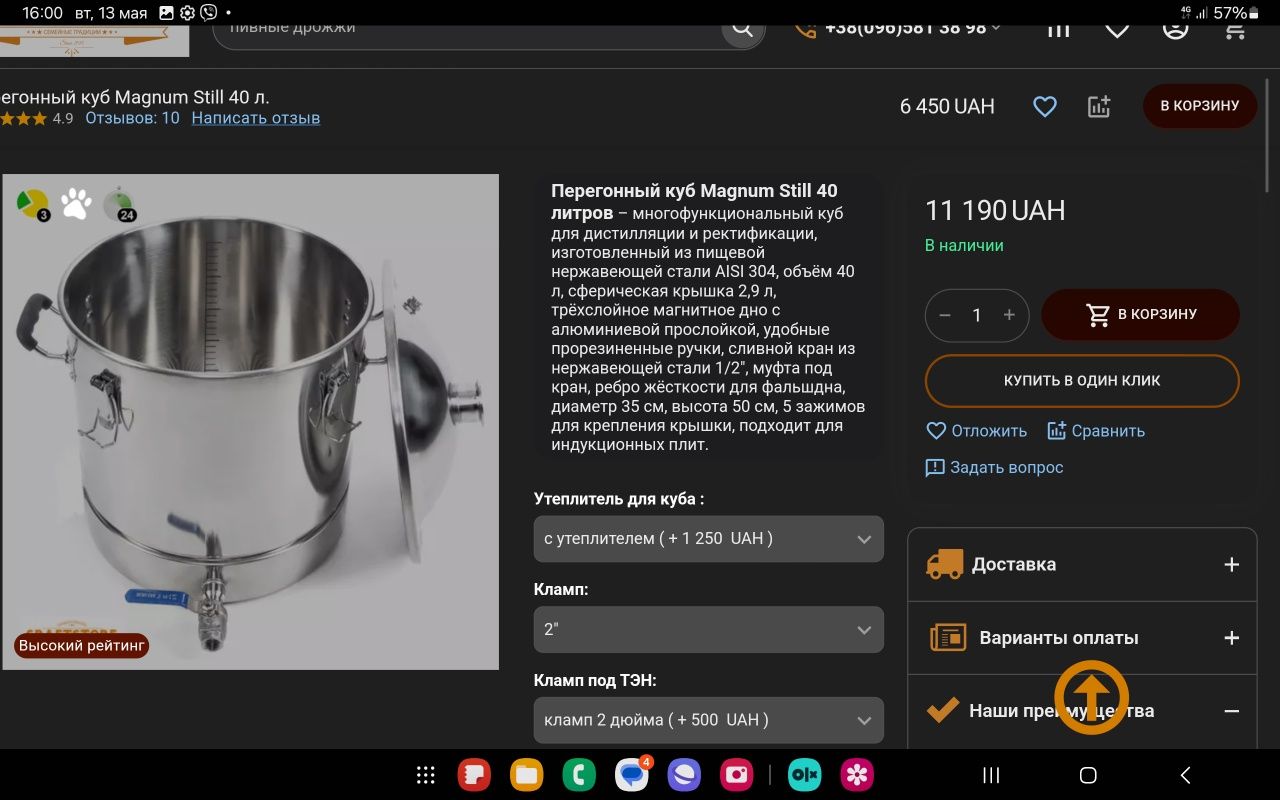Click the orange scroll-to-top arrow
This screenshot has height=800, width=1280.
coord(1091,697)
